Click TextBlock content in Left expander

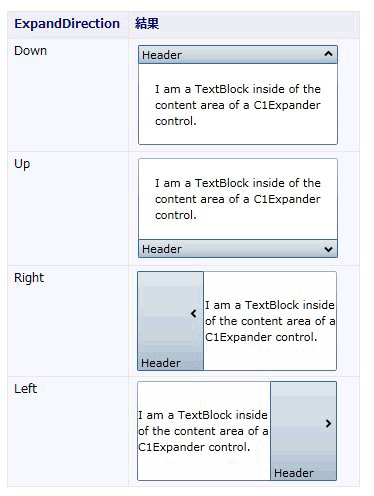pos(203,431)
